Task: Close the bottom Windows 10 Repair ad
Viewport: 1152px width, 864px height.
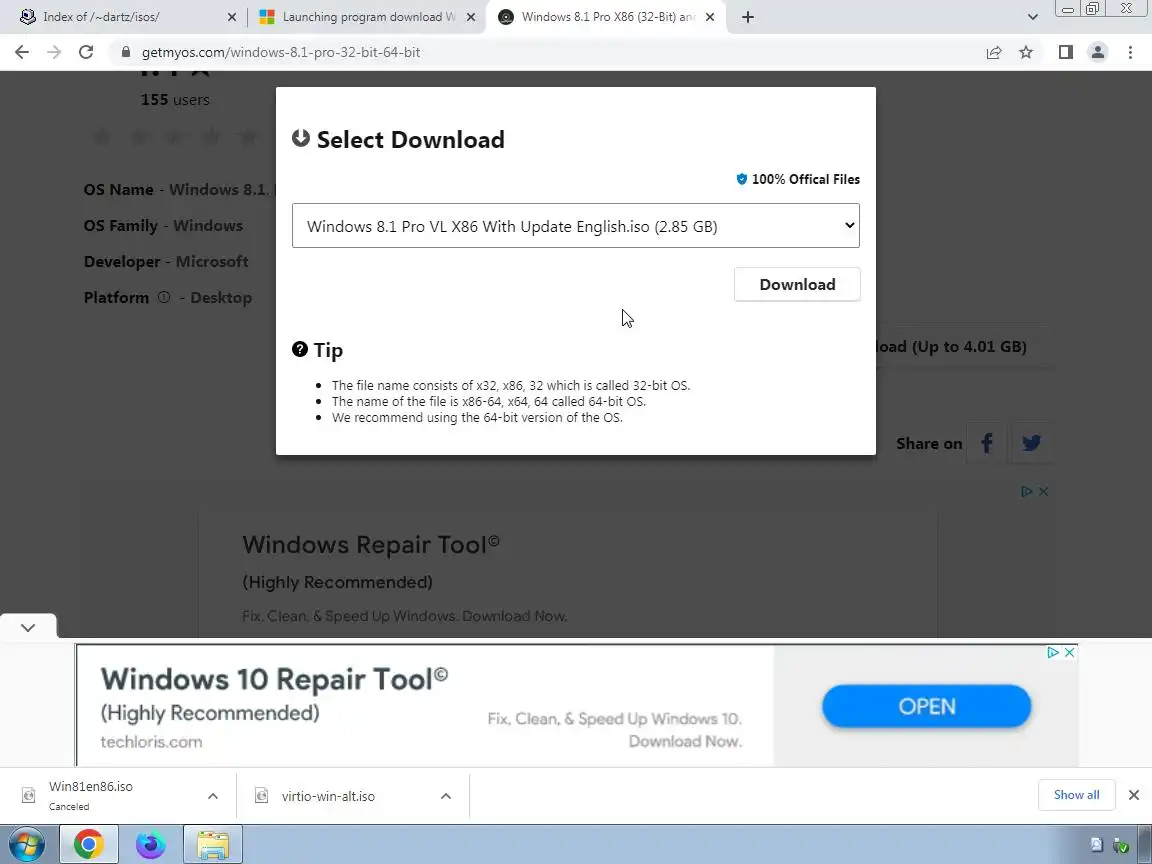Action: [1070, 652]
